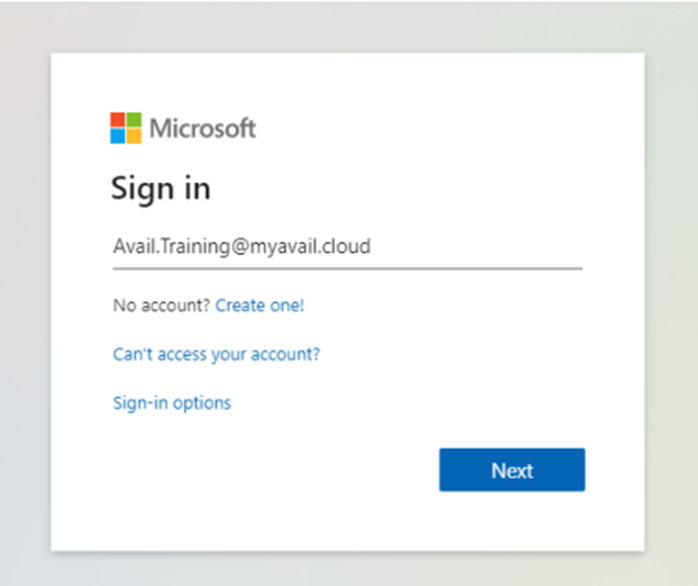The width and height of the screenshot is (698, 586).
Task: Click the Microsoft four-square logo
Action: coord(126,128)
